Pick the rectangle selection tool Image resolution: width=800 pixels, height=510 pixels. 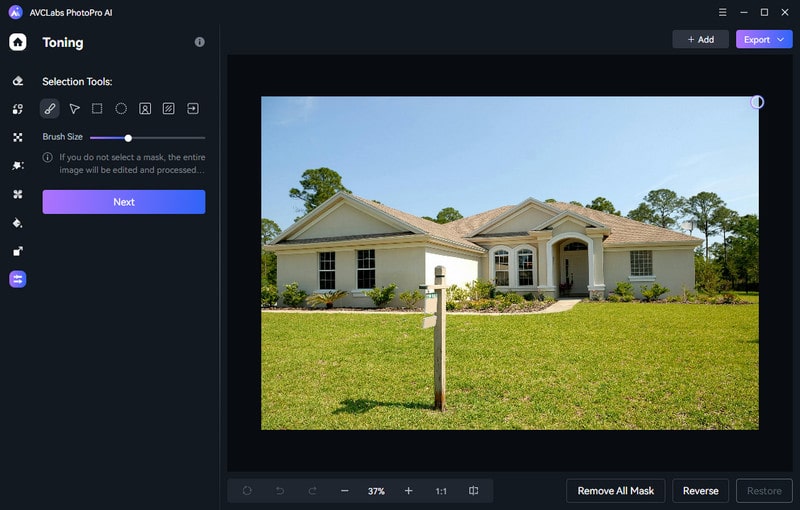pyautogui.click(x=97, y=108)
